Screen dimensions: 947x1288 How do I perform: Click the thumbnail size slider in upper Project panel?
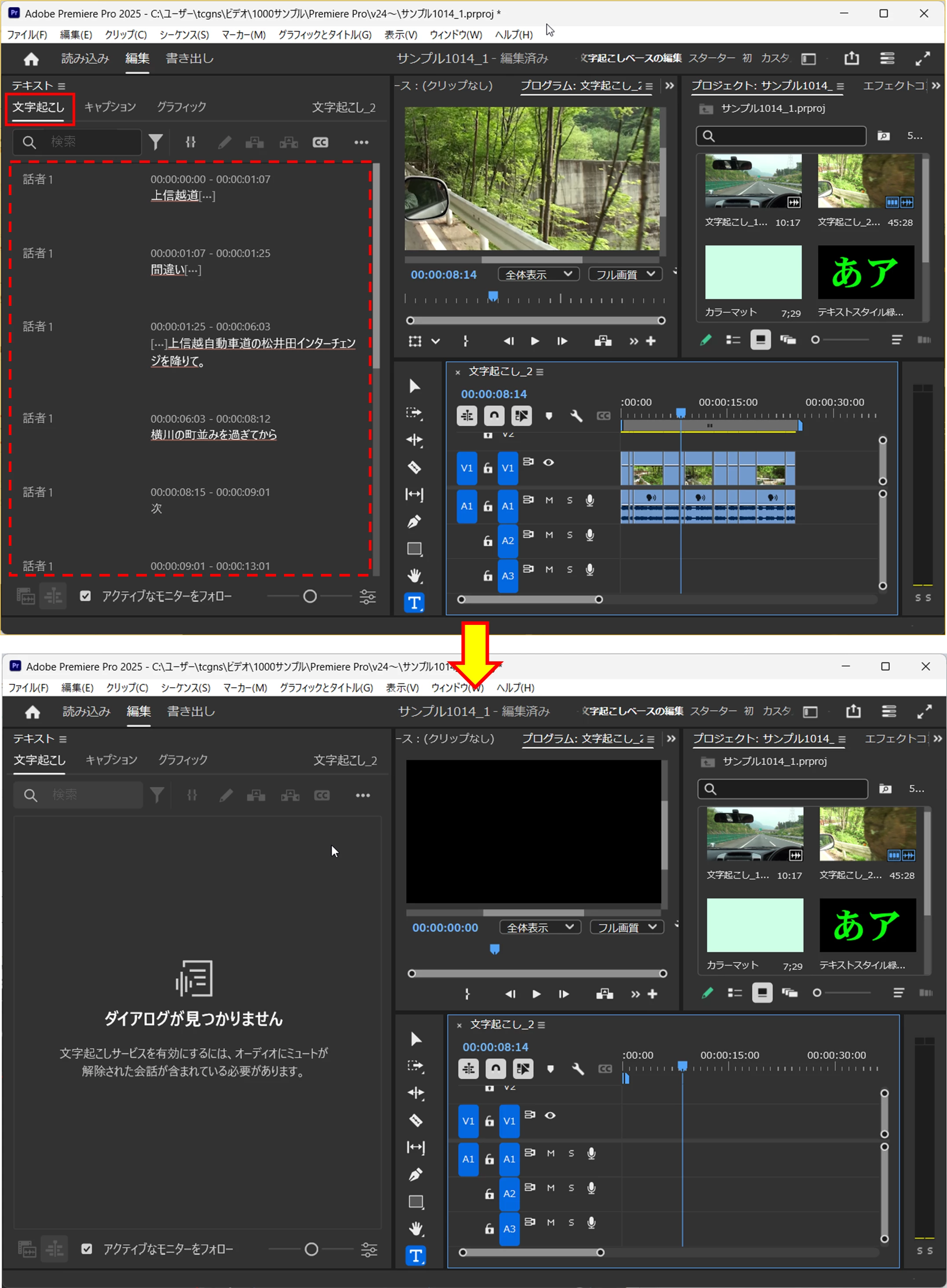[x=816, y=340]
